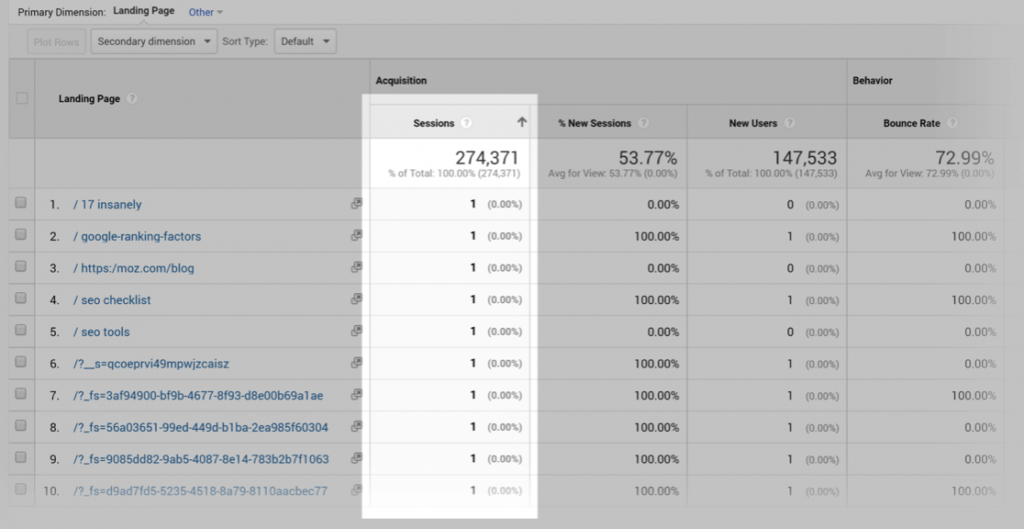Click the New Users help icon
This screenshot has width=1024, height=529.
coord(789,123)
